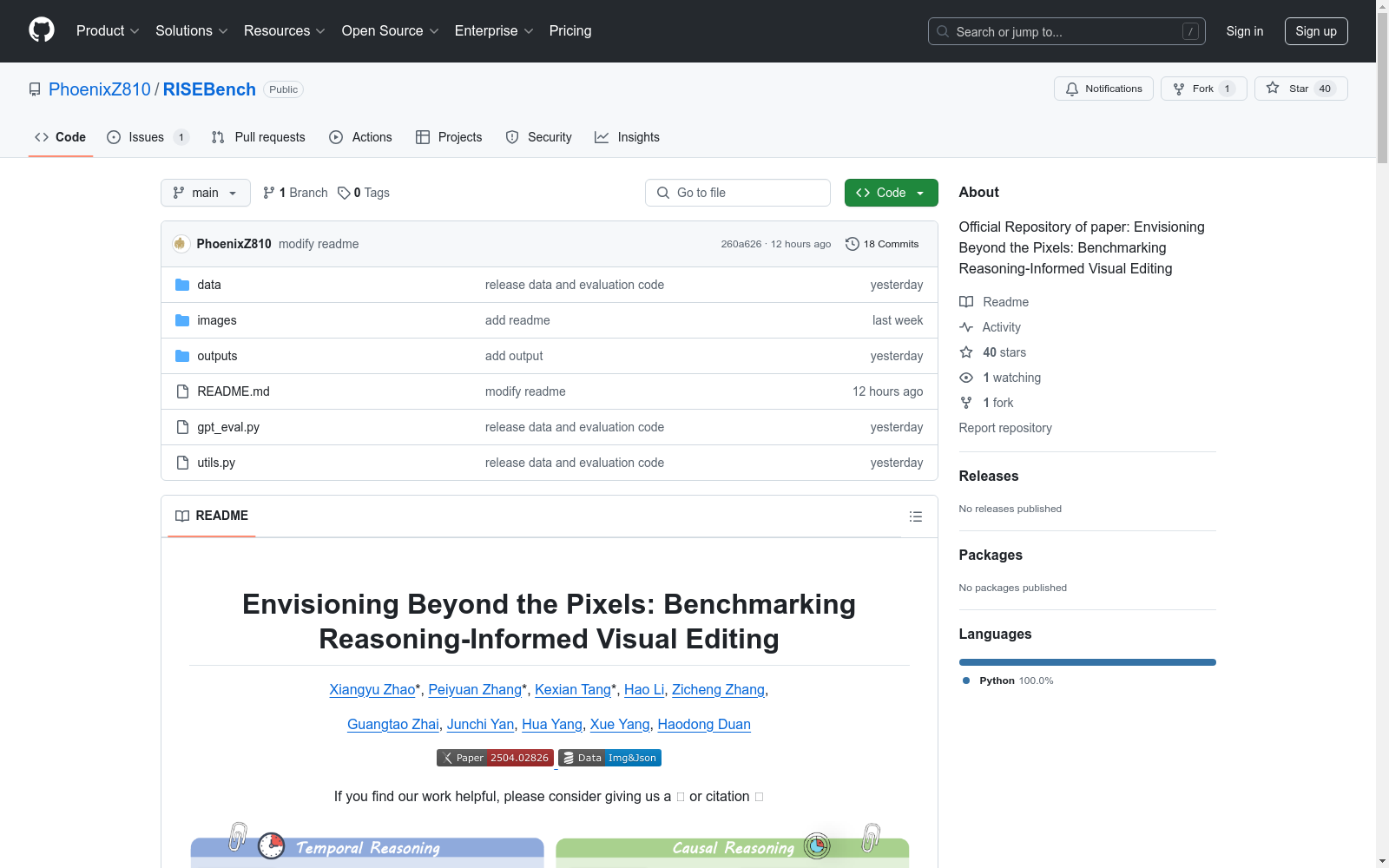View the 18 Commits history
Screen dimensions: 1389x868
(882, 244)
